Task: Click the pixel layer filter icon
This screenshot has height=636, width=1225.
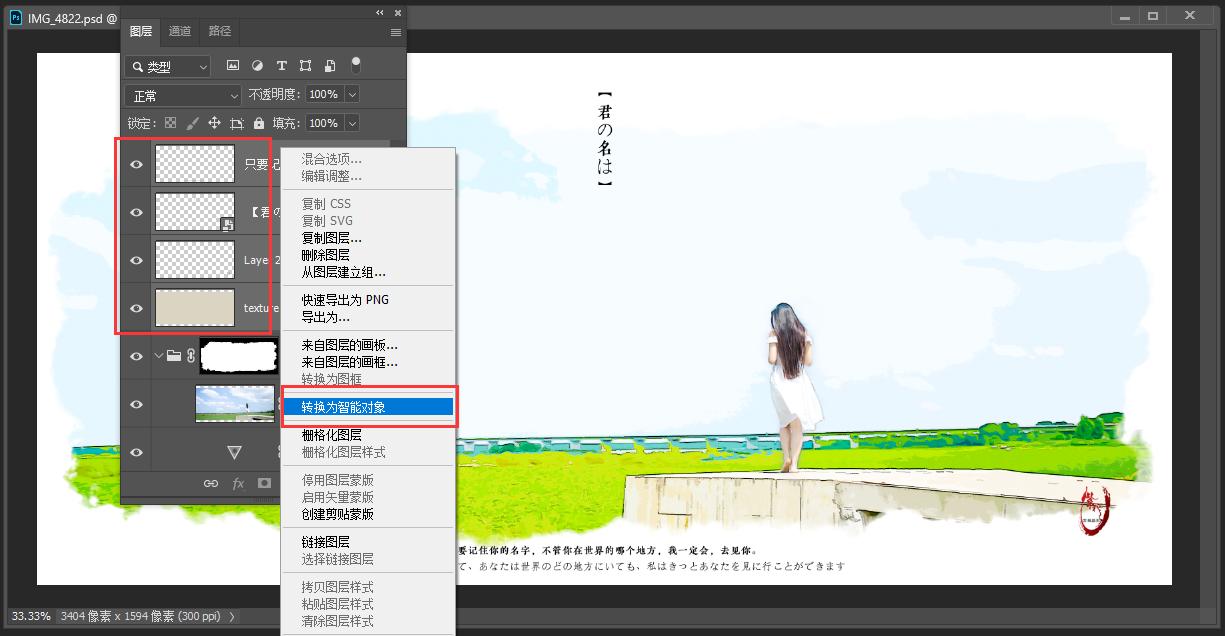Action: [233, 66]
